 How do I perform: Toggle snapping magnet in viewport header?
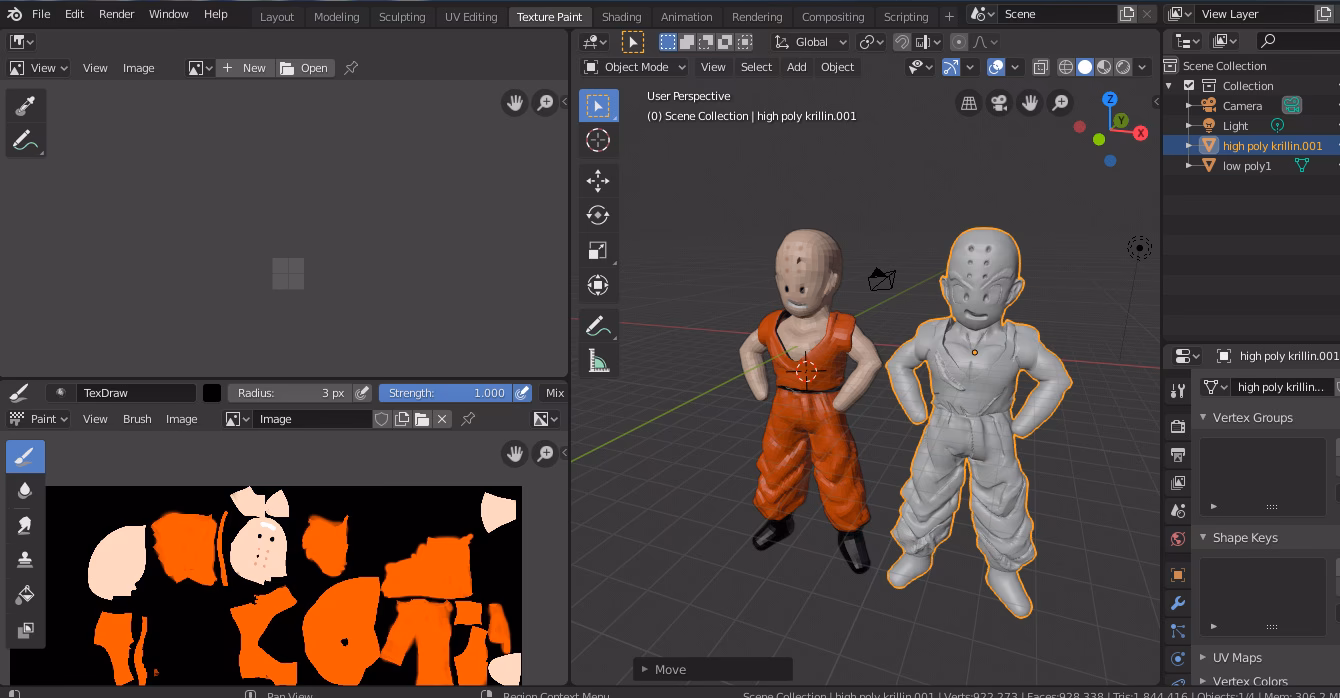click(902, 42)
